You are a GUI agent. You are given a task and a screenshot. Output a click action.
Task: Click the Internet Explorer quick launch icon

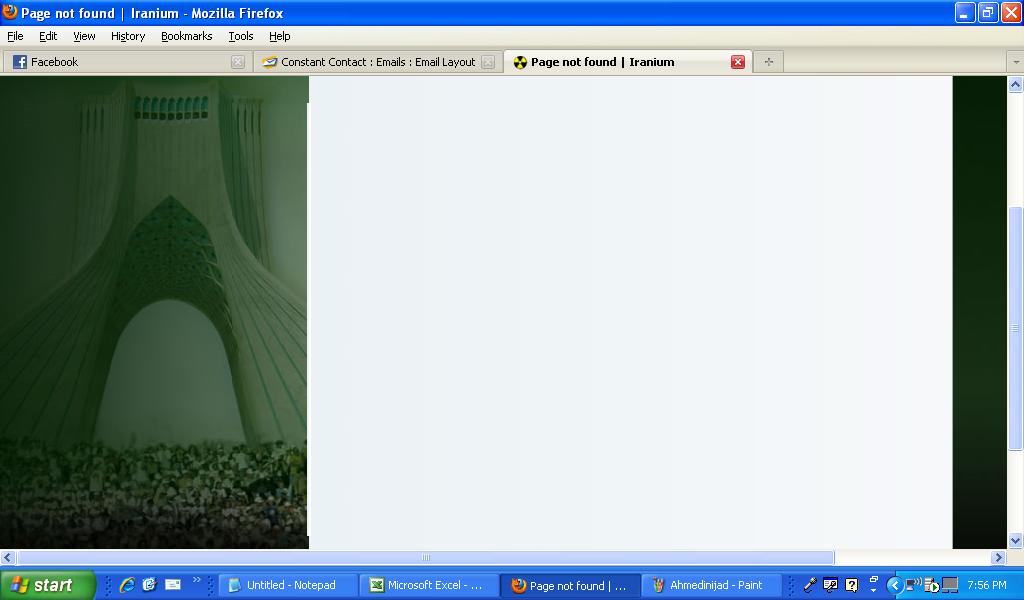pyautogui.click(x=127, y=585)
